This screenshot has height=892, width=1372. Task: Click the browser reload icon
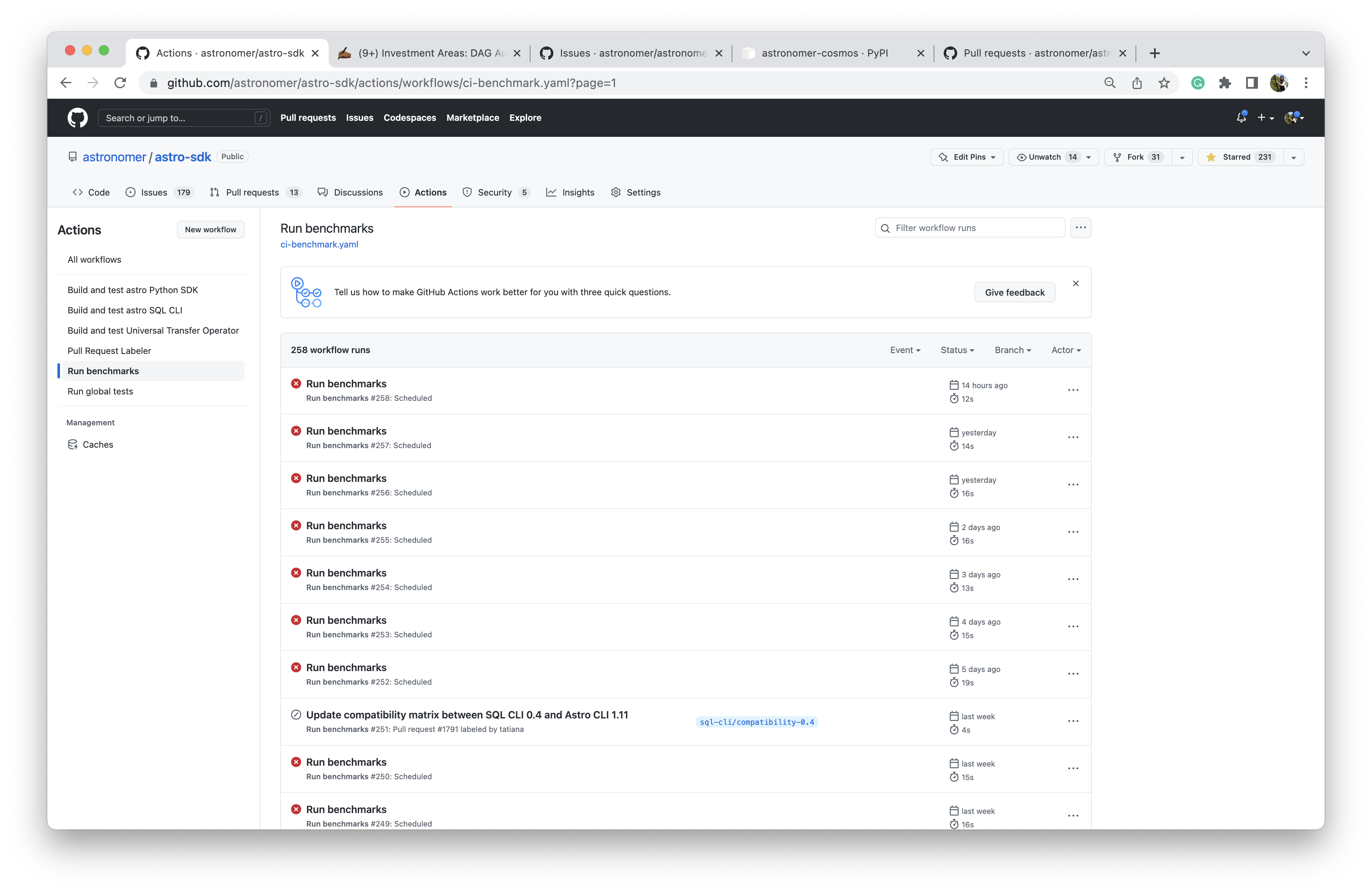pos(120,83)
